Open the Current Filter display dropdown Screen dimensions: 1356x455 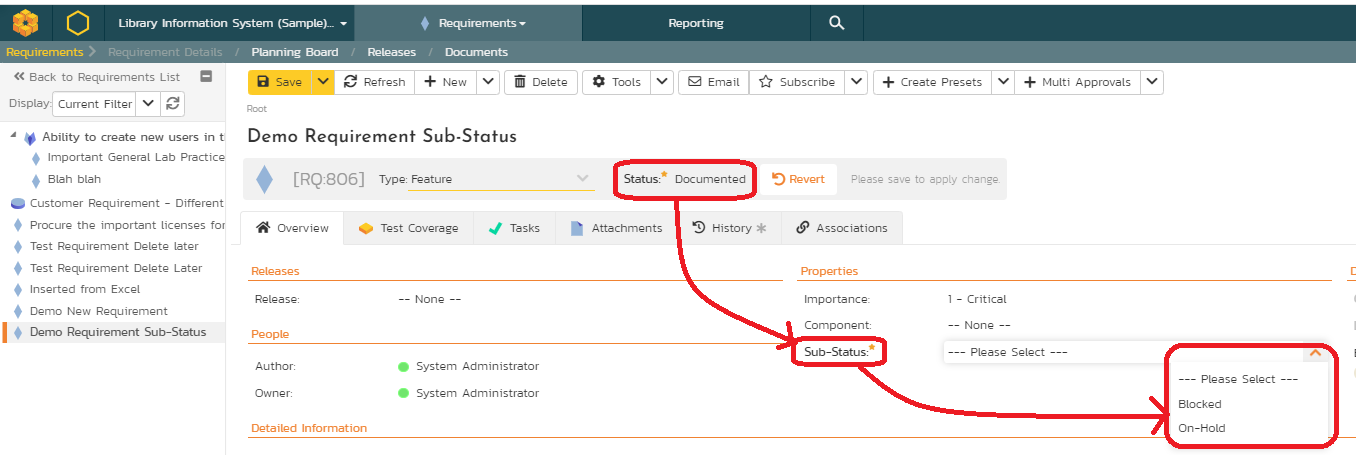[147, 103]
